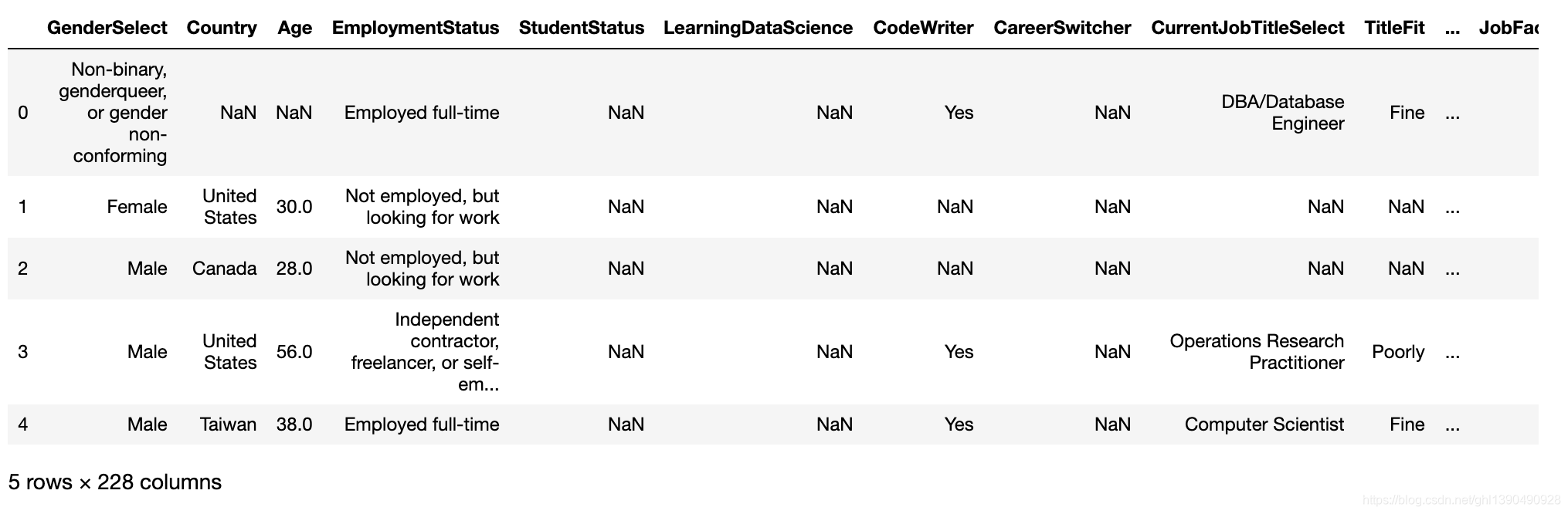The height and width of the screenshot is (514, 1568).
Task: Click the DBA/Database Engineer cell
Action: tap(1283, 113)
